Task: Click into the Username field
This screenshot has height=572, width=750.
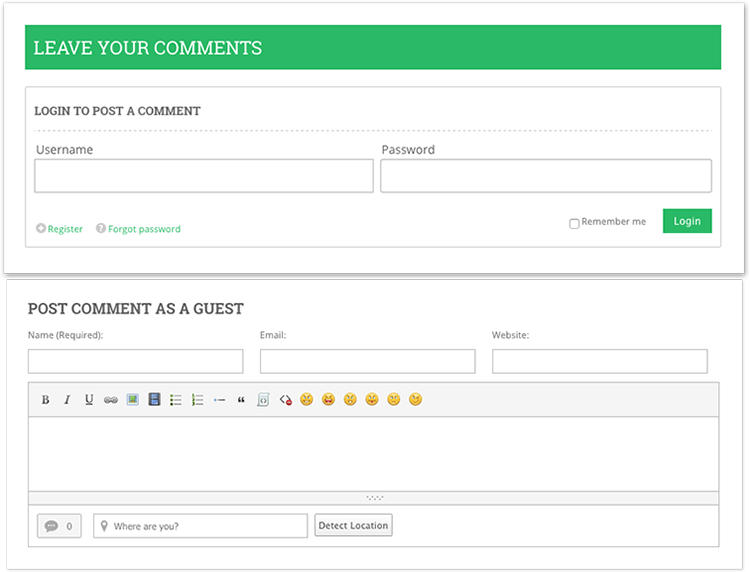Action: [204, 176]
